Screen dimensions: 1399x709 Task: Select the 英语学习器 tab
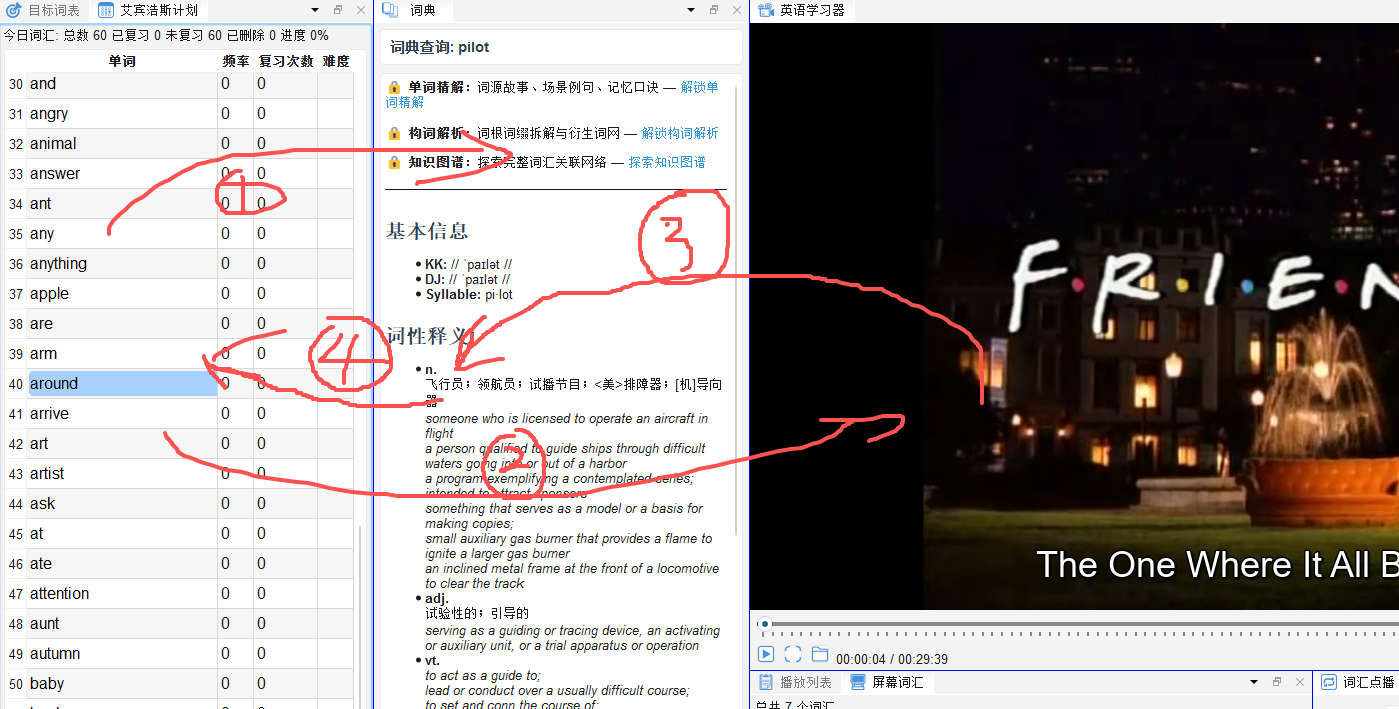pos(802,10)
